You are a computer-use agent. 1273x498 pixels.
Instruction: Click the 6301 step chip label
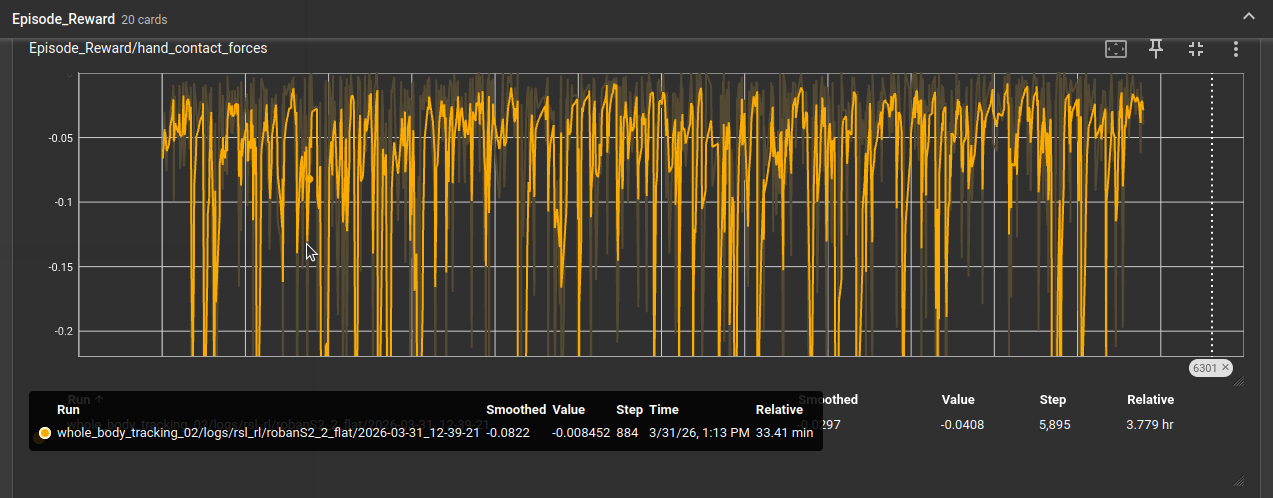point(1204,368)
